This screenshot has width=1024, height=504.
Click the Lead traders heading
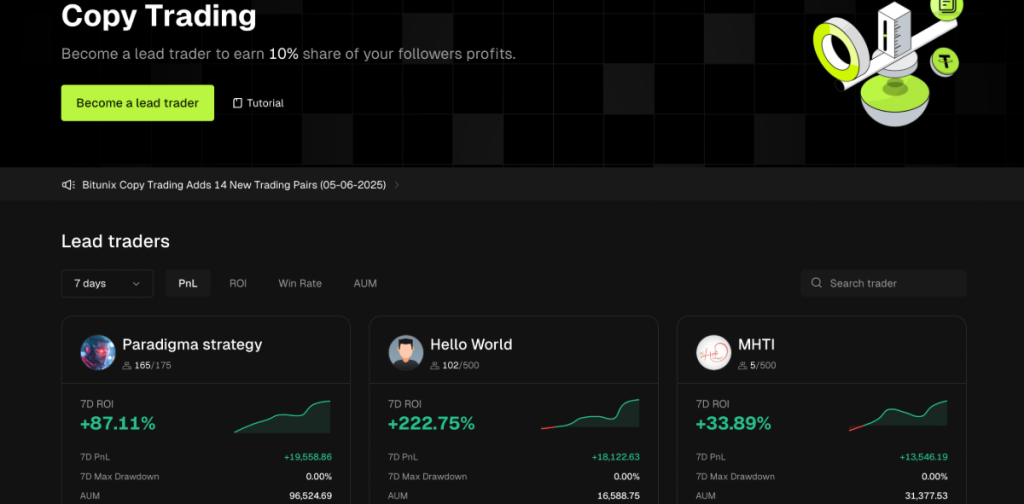point(116,242)
